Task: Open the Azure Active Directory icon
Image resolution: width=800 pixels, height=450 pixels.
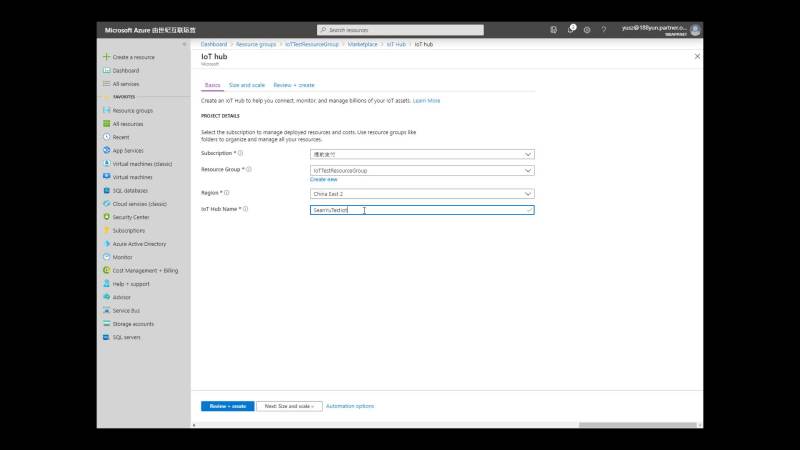Action: (106, 244)
